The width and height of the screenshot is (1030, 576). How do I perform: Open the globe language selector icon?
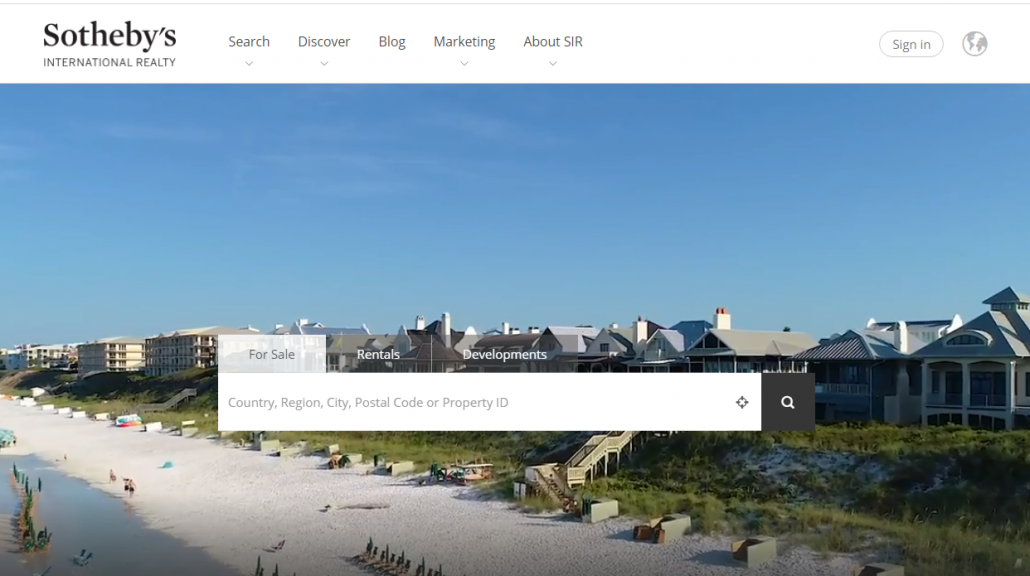tap(975, 44)
